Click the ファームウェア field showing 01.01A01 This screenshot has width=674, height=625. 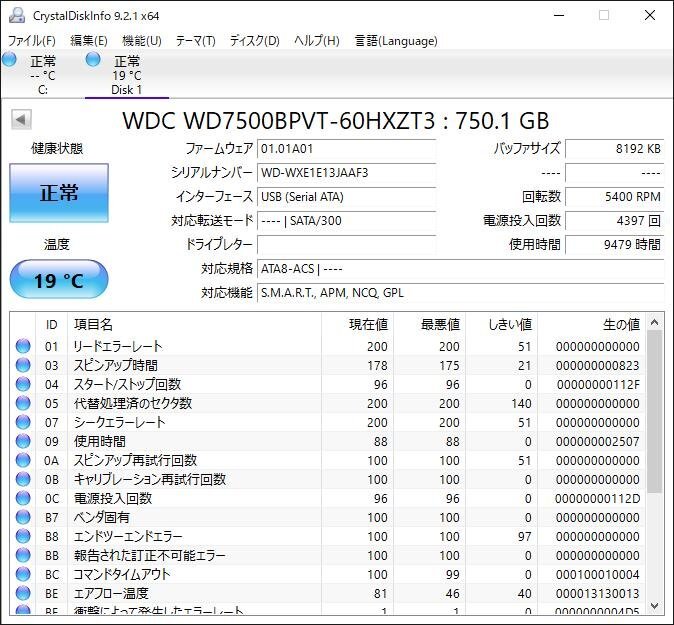click(346, 149)
